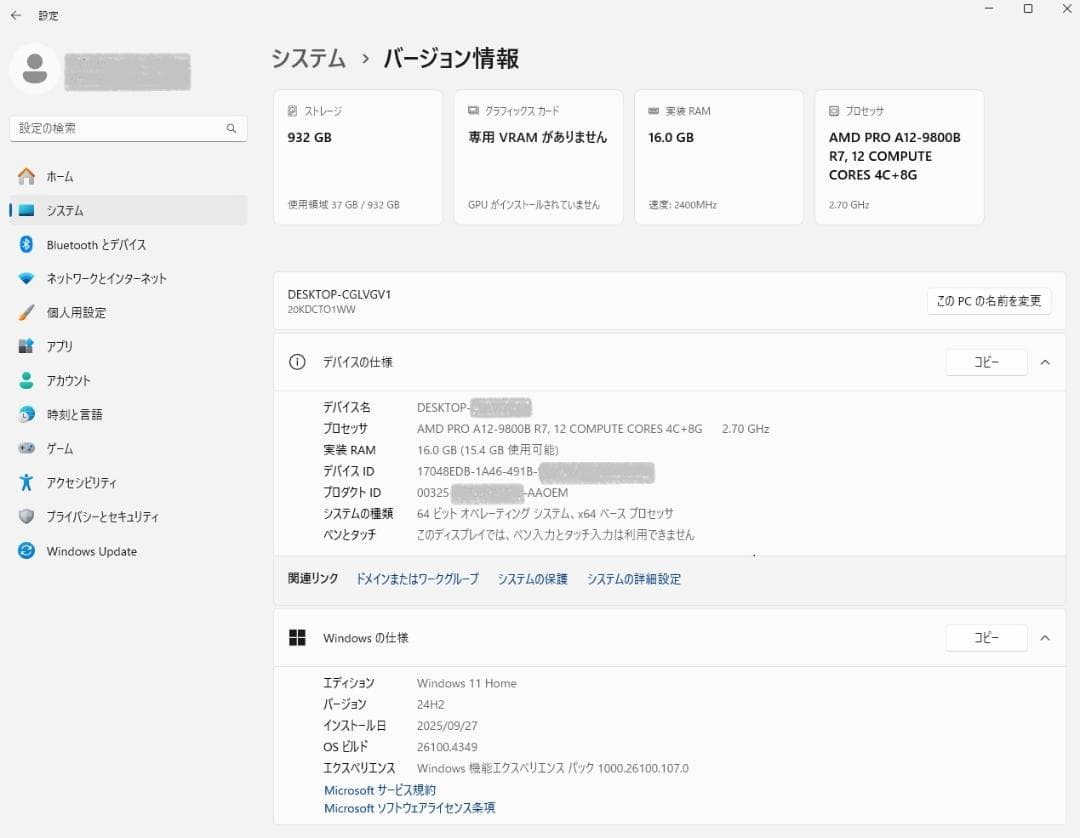Screen dimensions: 1080x838
Task: Open システムの詳細設定 link
Action: coord(634,579)
